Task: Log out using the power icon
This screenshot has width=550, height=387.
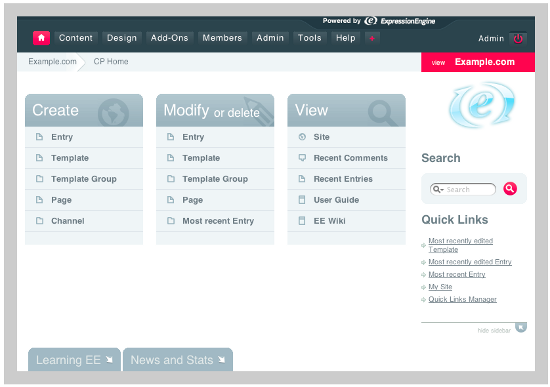Action: tap(518, 39)
